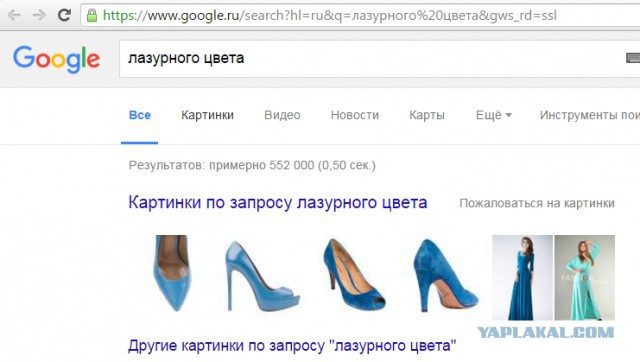Open the 'Новости' tab
Screen dimensions: 640x362
(355, 115)
